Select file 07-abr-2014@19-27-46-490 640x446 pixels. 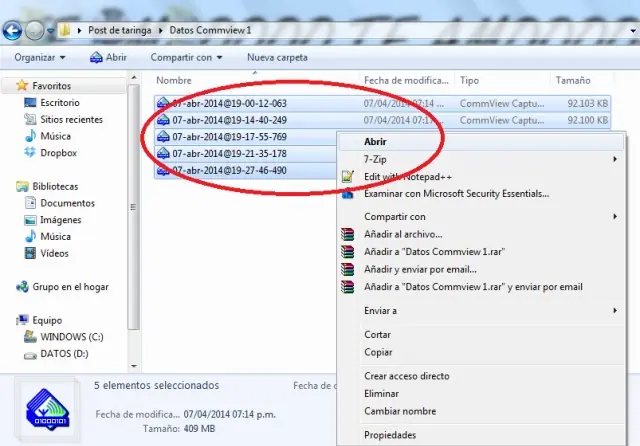[x=229, y=170]
